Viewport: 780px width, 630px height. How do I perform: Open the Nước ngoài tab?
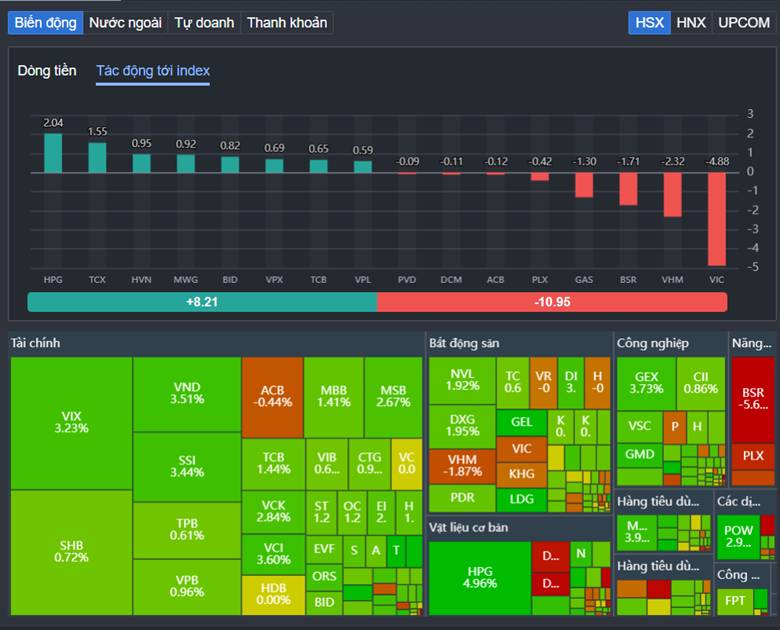(x=125, y=23)
